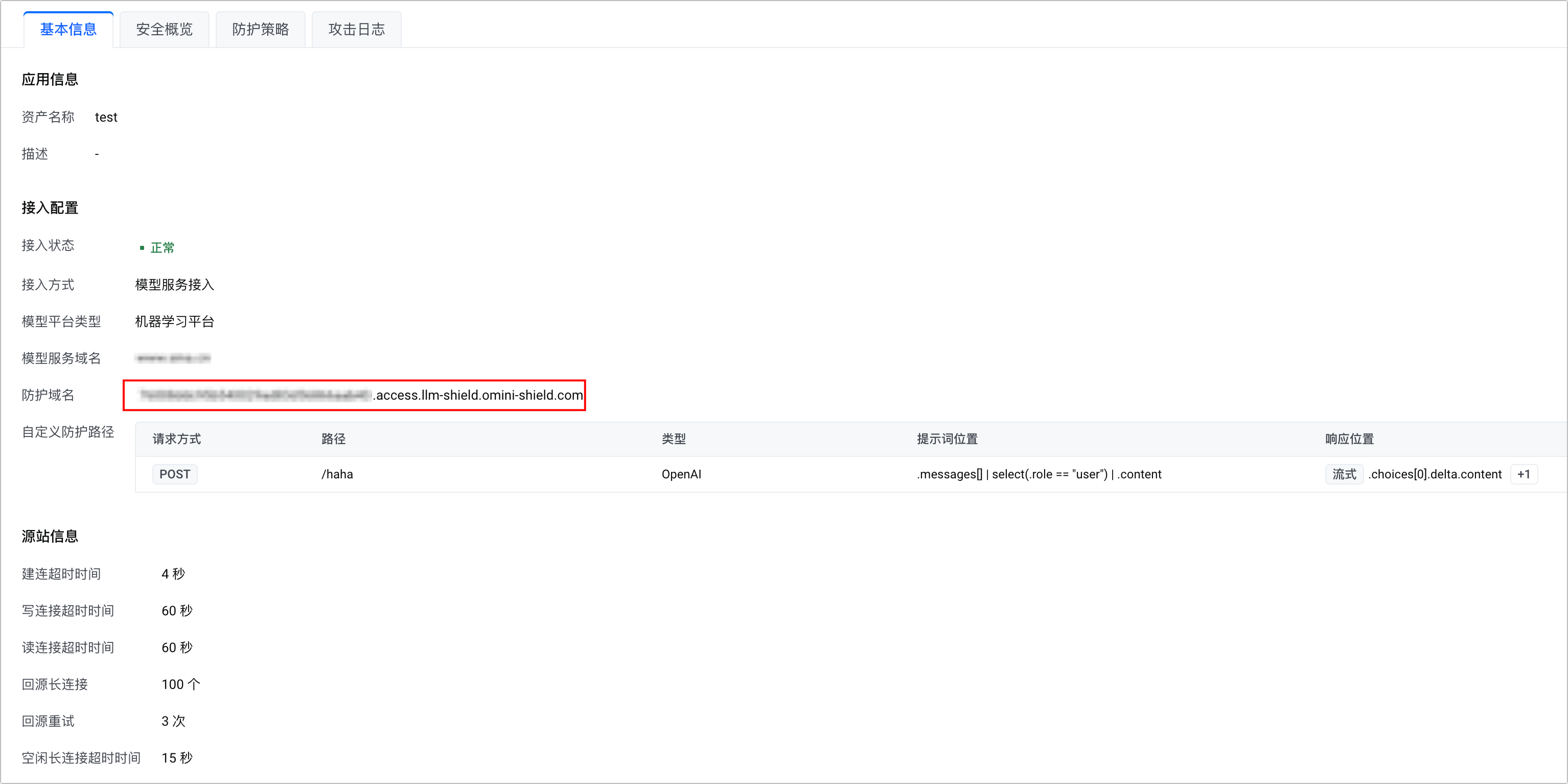Click the 模型服务接入 access method value
The width and height of the screenshot is (1568, 784).
(x=175, y=284)
